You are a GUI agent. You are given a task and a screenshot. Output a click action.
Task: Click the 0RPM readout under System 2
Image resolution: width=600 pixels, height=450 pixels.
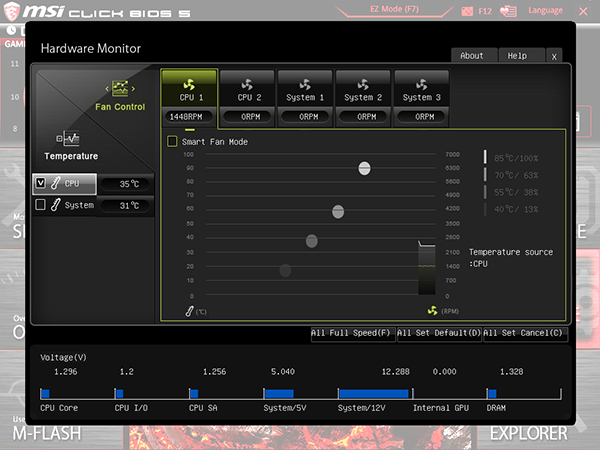click(x=363, y=117)
